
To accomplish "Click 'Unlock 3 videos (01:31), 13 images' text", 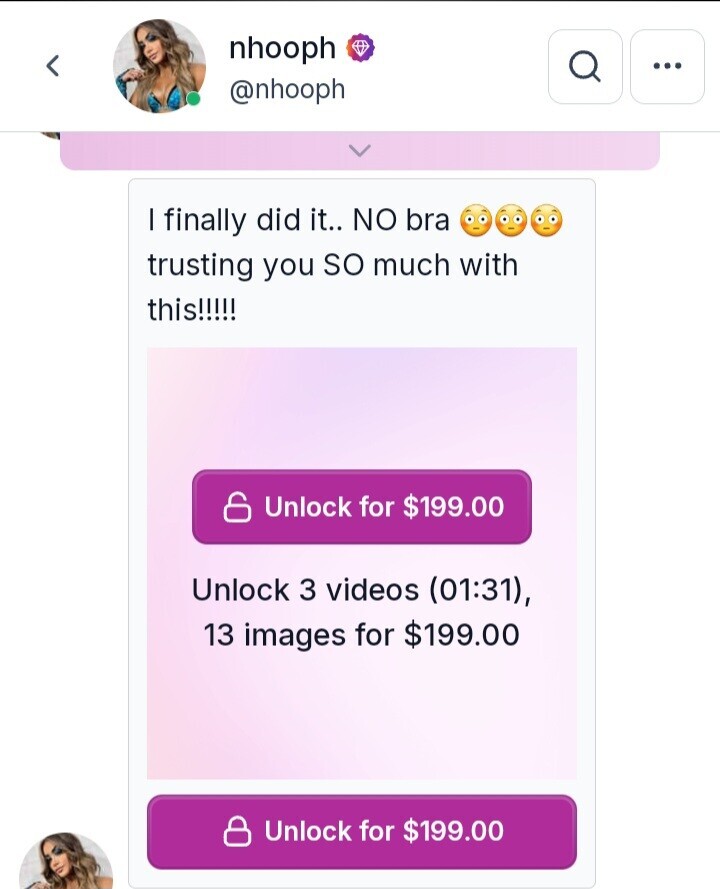I will point(362,612).
